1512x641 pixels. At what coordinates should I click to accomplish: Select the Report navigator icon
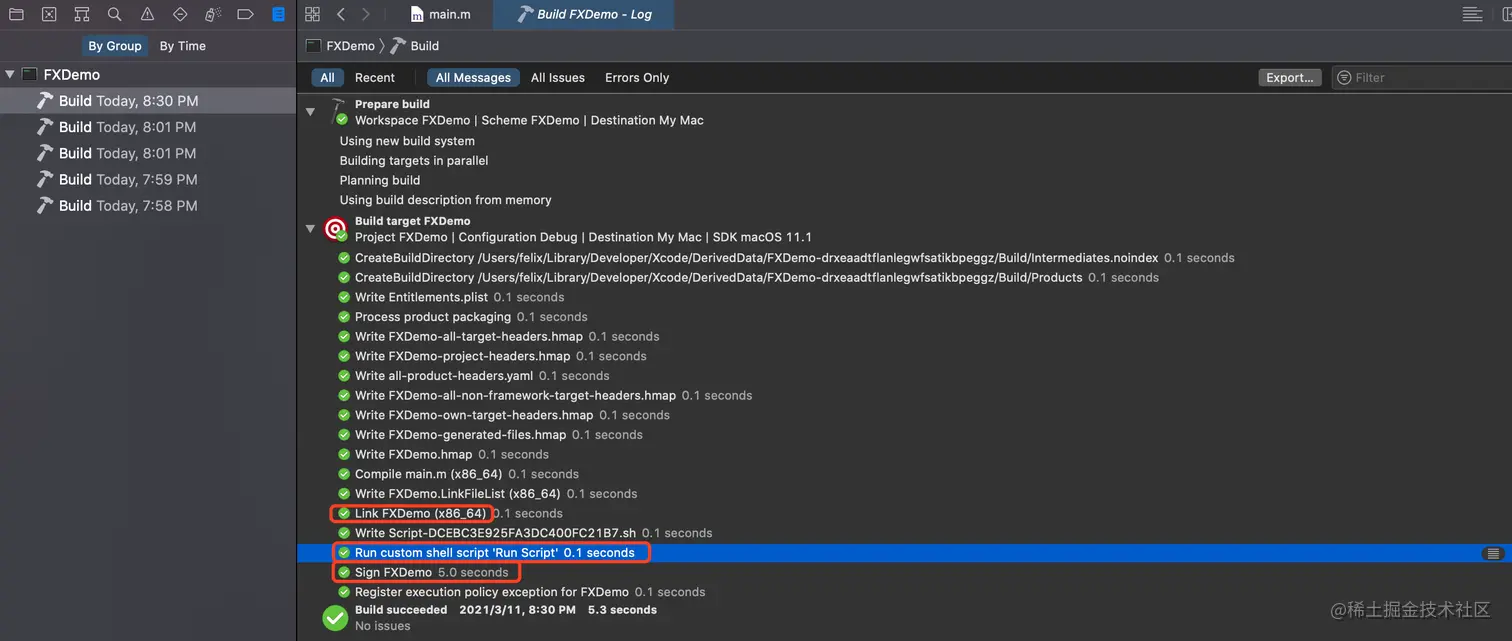(278, 14)
